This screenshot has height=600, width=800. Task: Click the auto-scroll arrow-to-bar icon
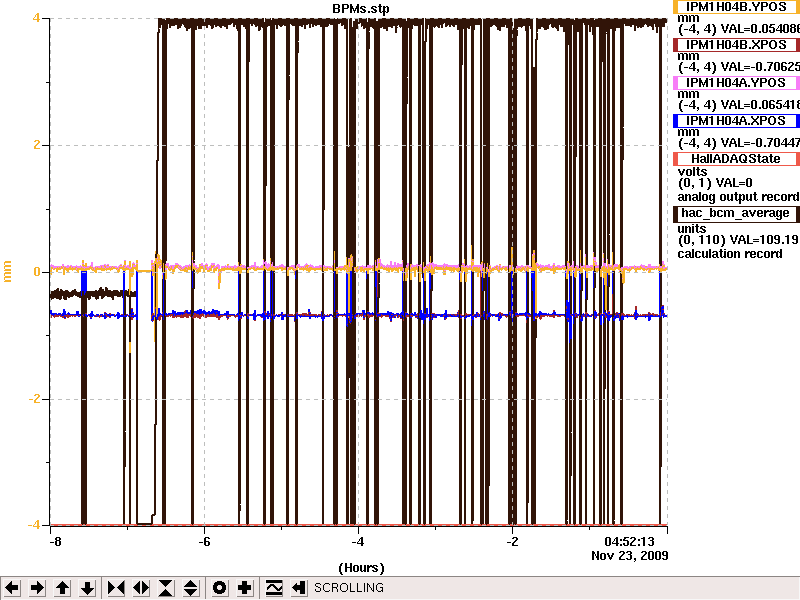(299, 588)
